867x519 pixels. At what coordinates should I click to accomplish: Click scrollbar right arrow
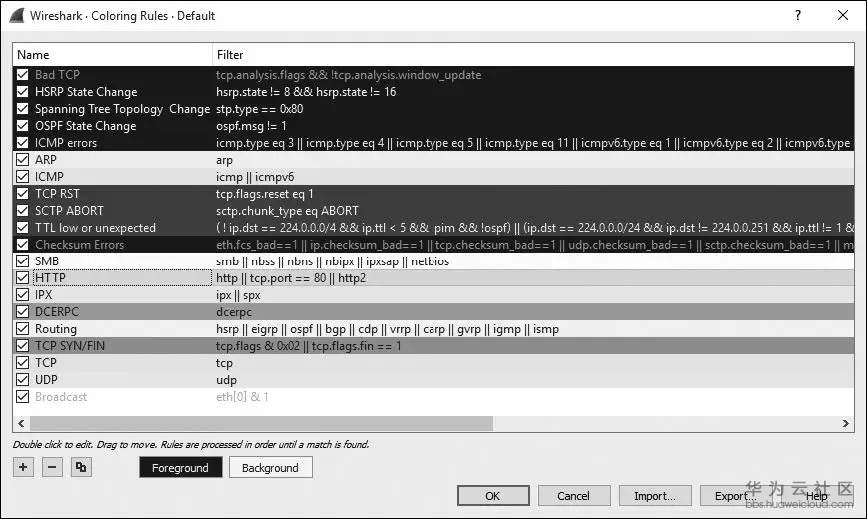[x=845, y=423]
